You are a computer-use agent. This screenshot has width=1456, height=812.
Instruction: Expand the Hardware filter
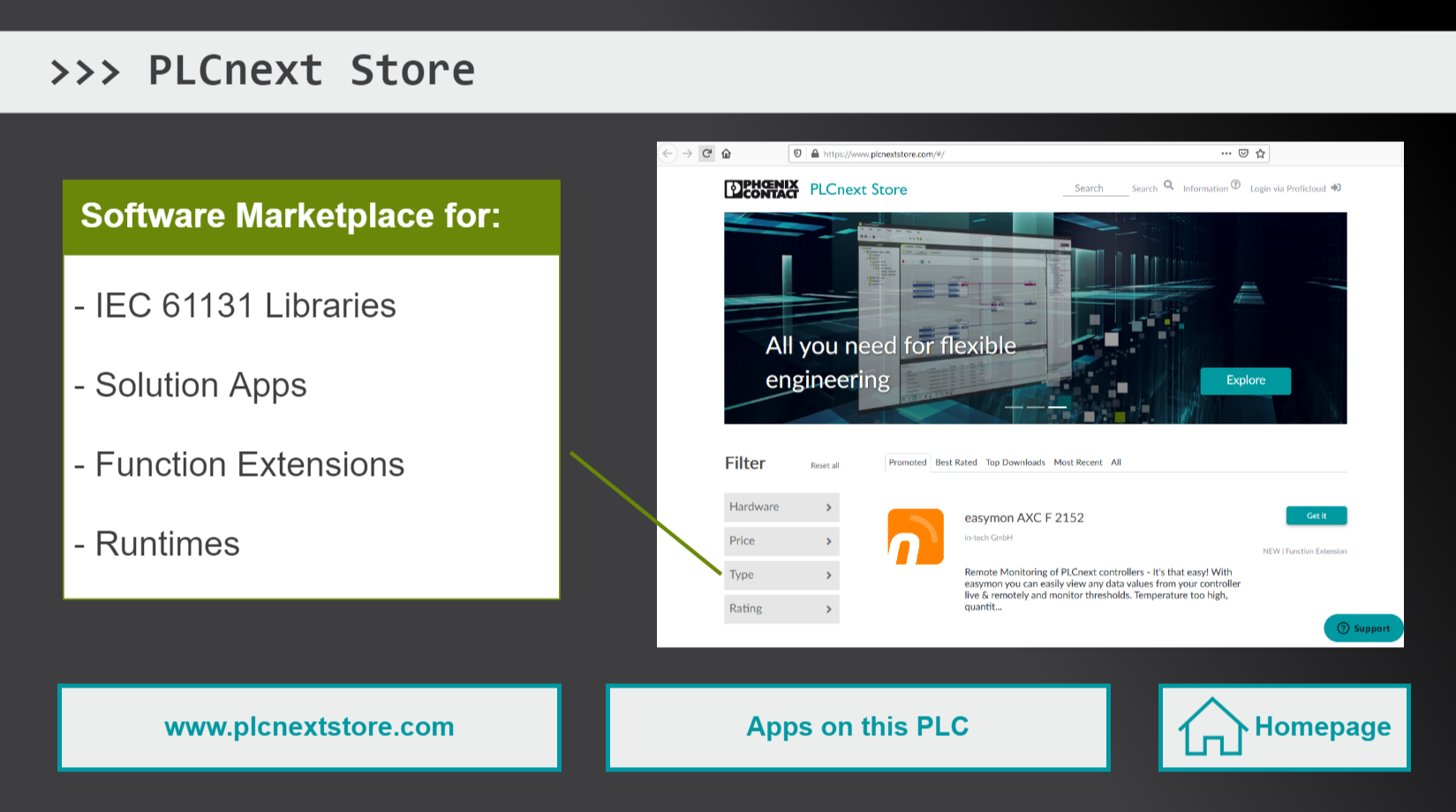[781, 507]
